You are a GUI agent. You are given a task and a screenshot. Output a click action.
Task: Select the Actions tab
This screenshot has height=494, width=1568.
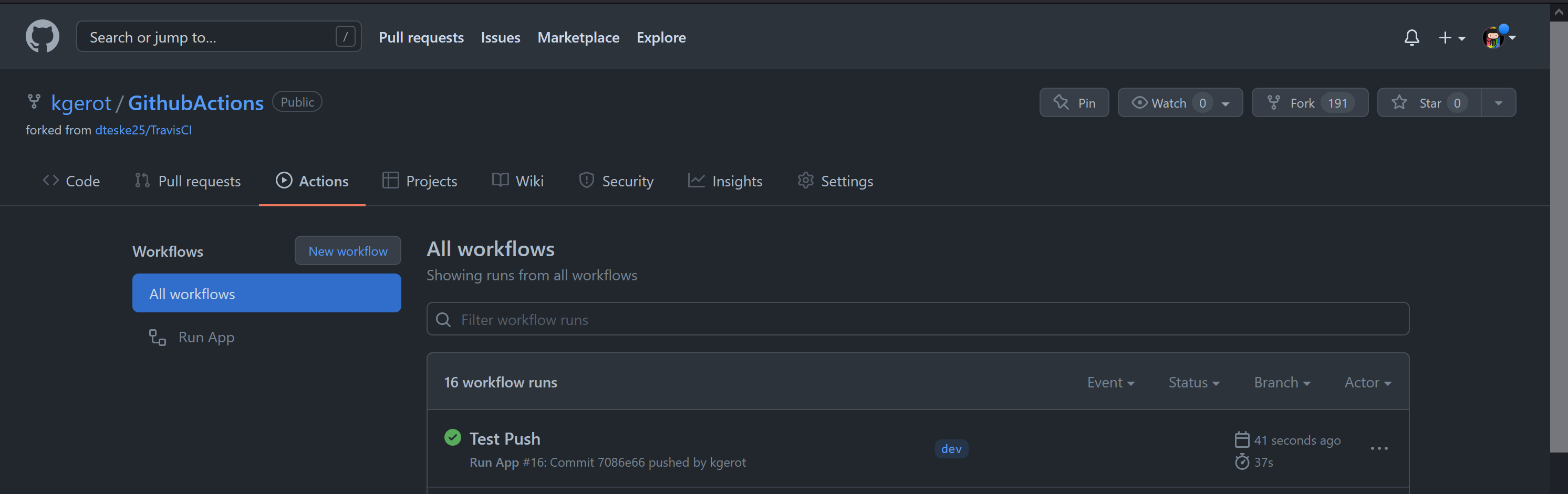pyautogui.click(x=311, y=181)
